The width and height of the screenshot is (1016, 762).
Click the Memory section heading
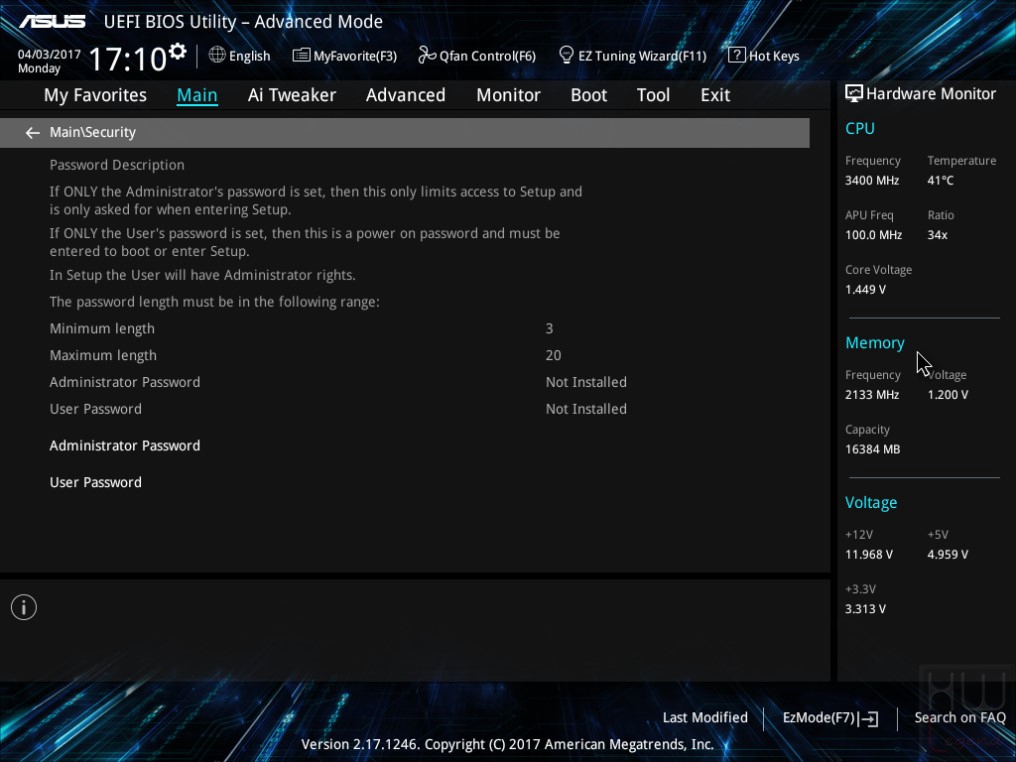(875, 343)
